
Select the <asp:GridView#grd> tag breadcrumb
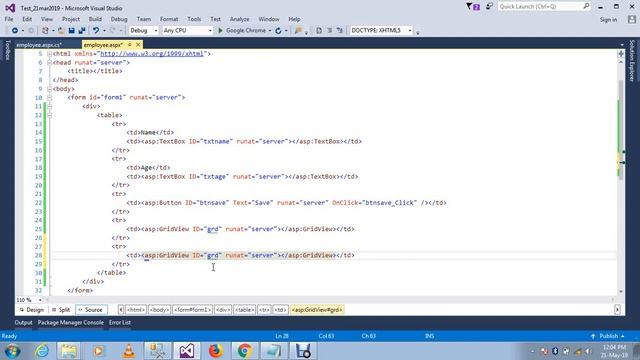pyautogui.click(x=317, y=310)
